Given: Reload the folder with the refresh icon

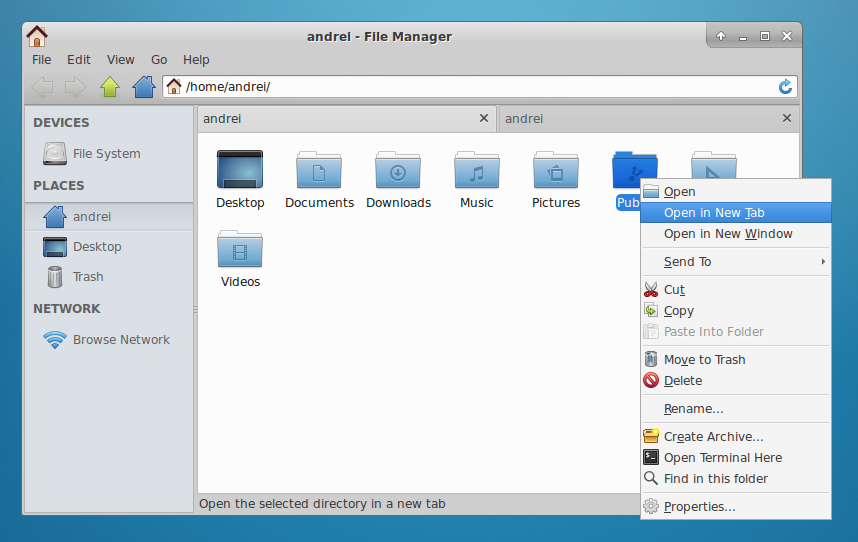Looking at the screenshot, I should 785,86.
